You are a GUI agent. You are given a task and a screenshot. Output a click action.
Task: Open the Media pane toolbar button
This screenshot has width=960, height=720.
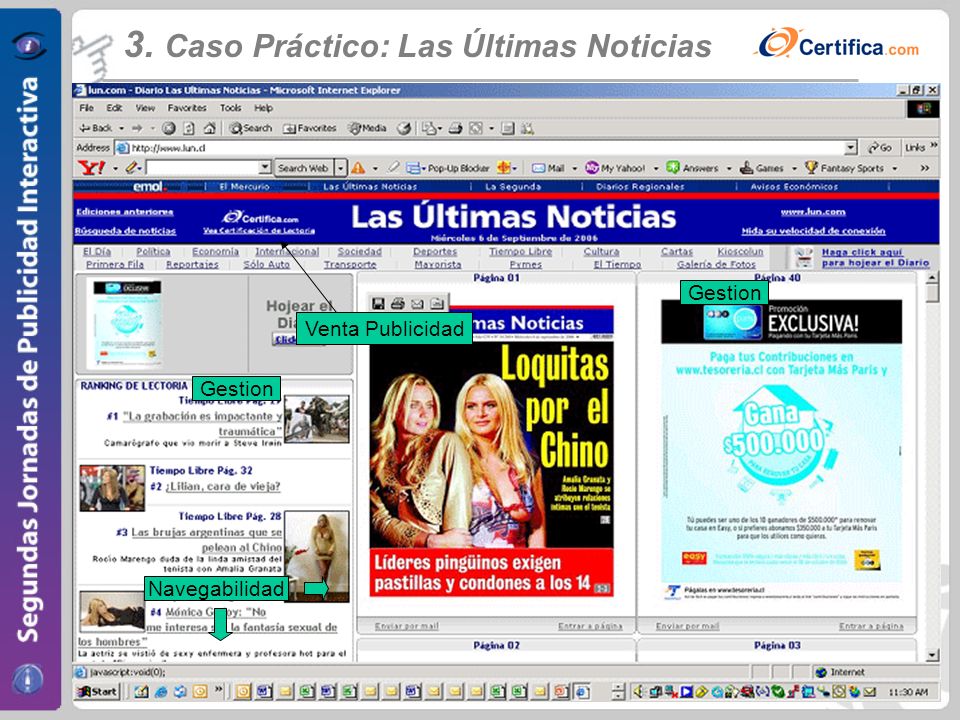point(367,128)
